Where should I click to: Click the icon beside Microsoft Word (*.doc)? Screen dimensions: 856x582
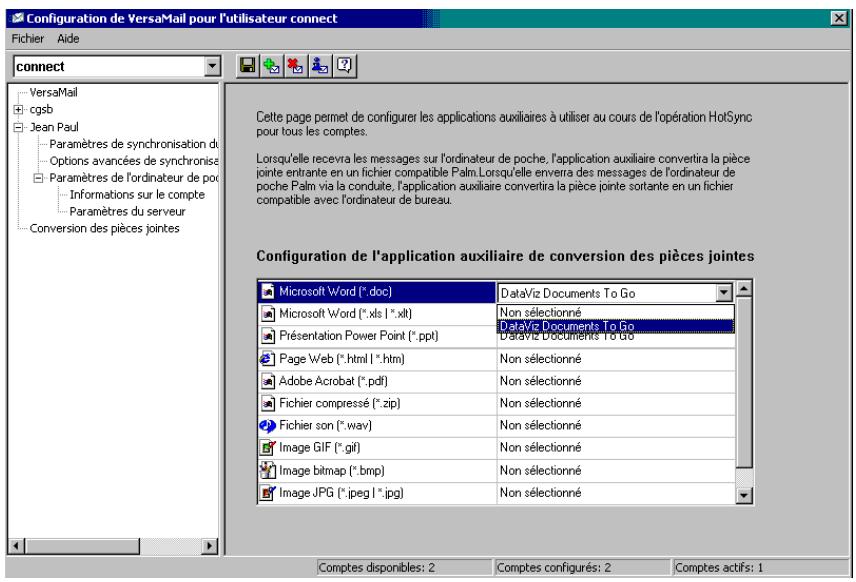coord(268,292)
